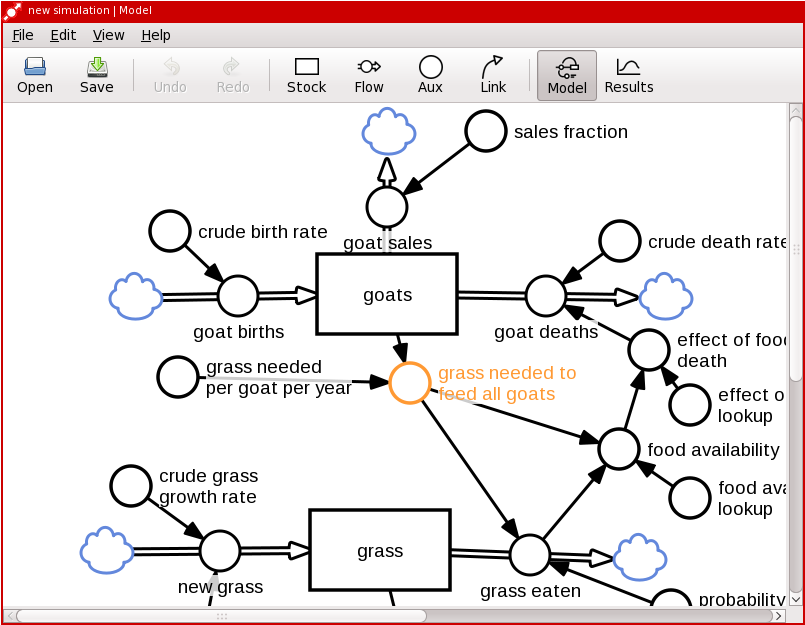The image size is (805, 625).
Task: Save the simulation using Save icon
Action: 97,76
